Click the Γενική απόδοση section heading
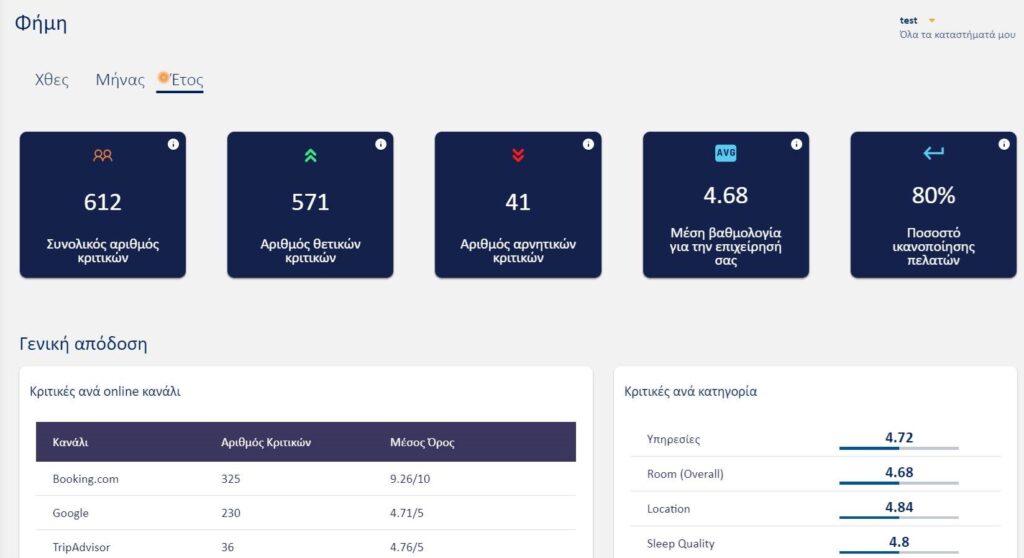 tap(84, 344)
